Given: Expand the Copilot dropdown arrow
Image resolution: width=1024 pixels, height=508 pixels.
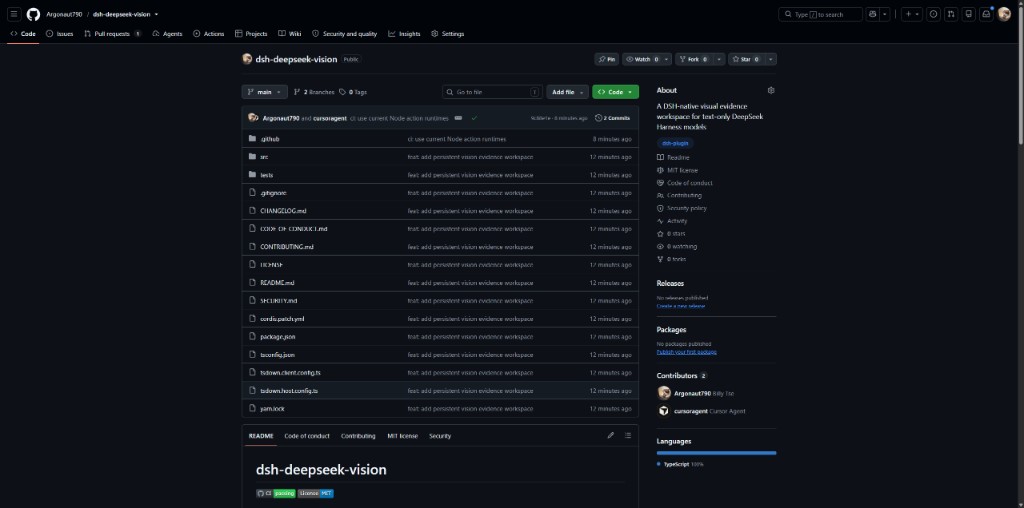Looking at the screenshot, I should click(885, 14).
